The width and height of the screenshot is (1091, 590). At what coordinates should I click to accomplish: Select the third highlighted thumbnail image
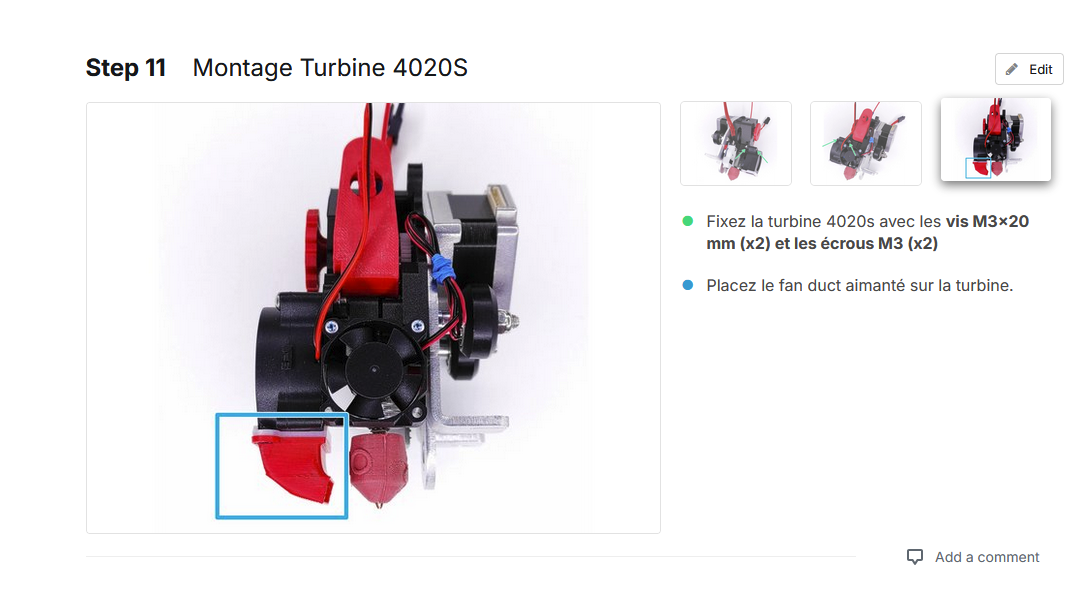pyautogui.click(x=996, y=139)
